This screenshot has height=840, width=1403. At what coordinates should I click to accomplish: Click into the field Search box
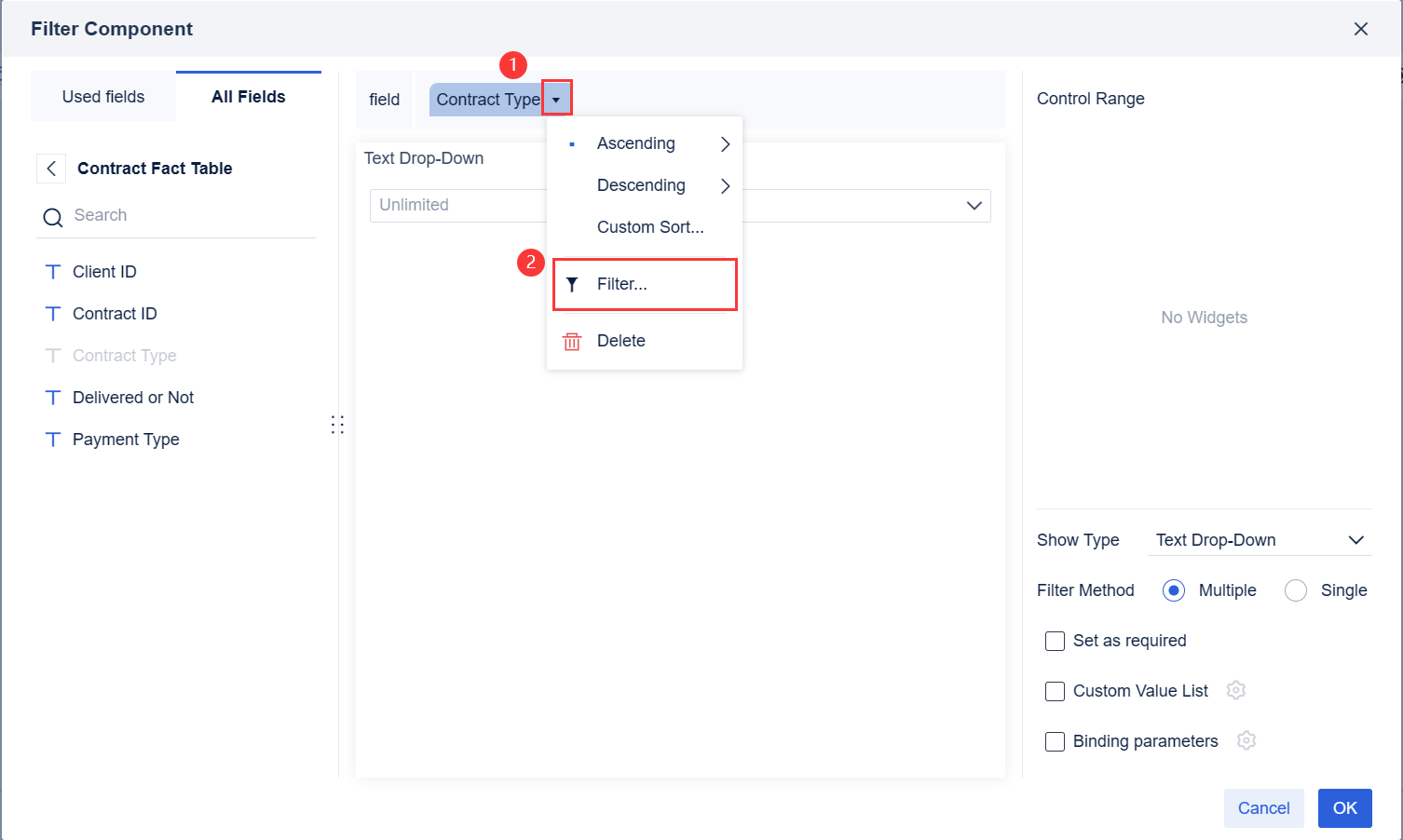186,215
